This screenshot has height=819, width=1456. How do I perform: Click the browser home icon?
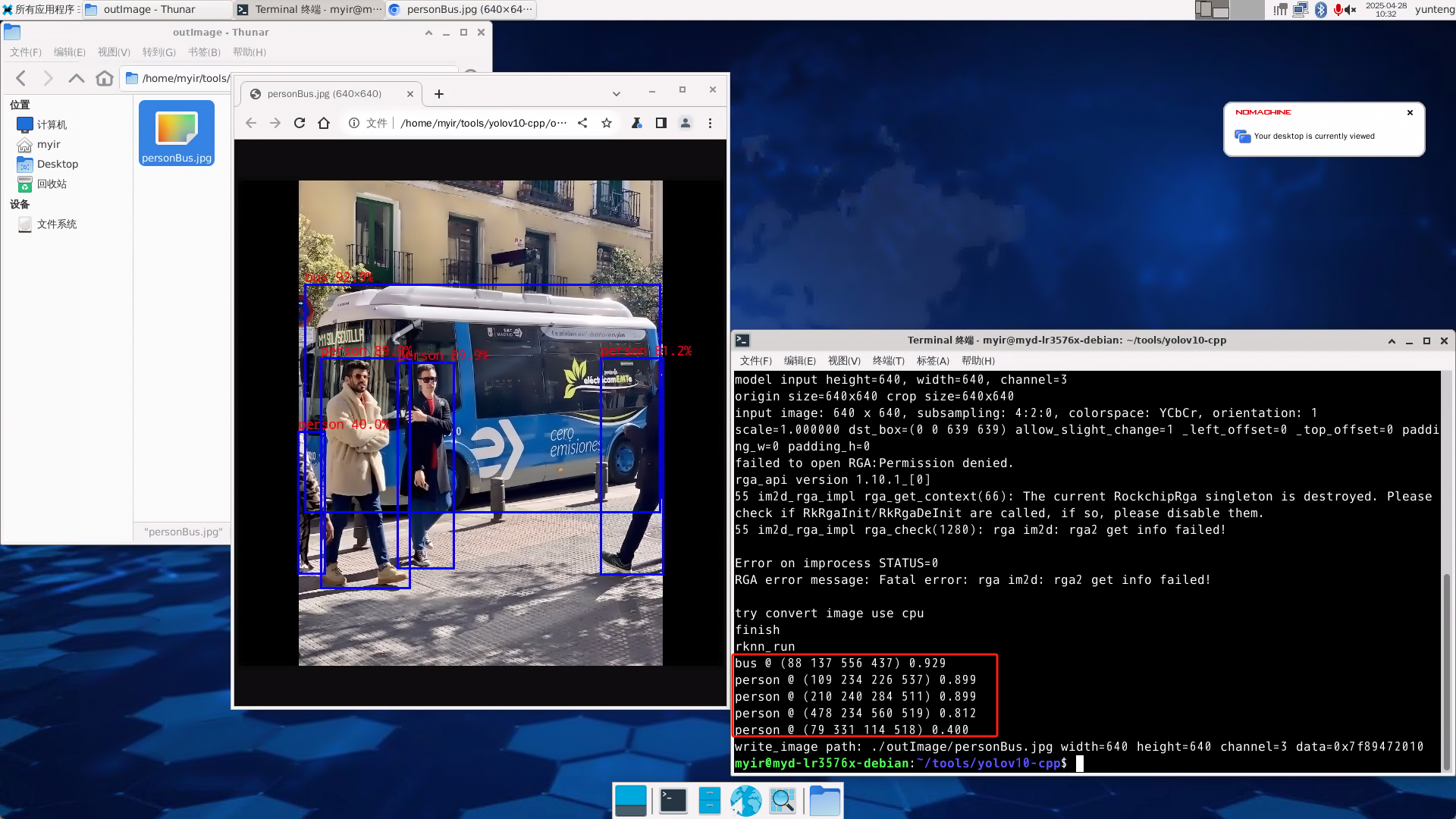[x=324, y=123]
